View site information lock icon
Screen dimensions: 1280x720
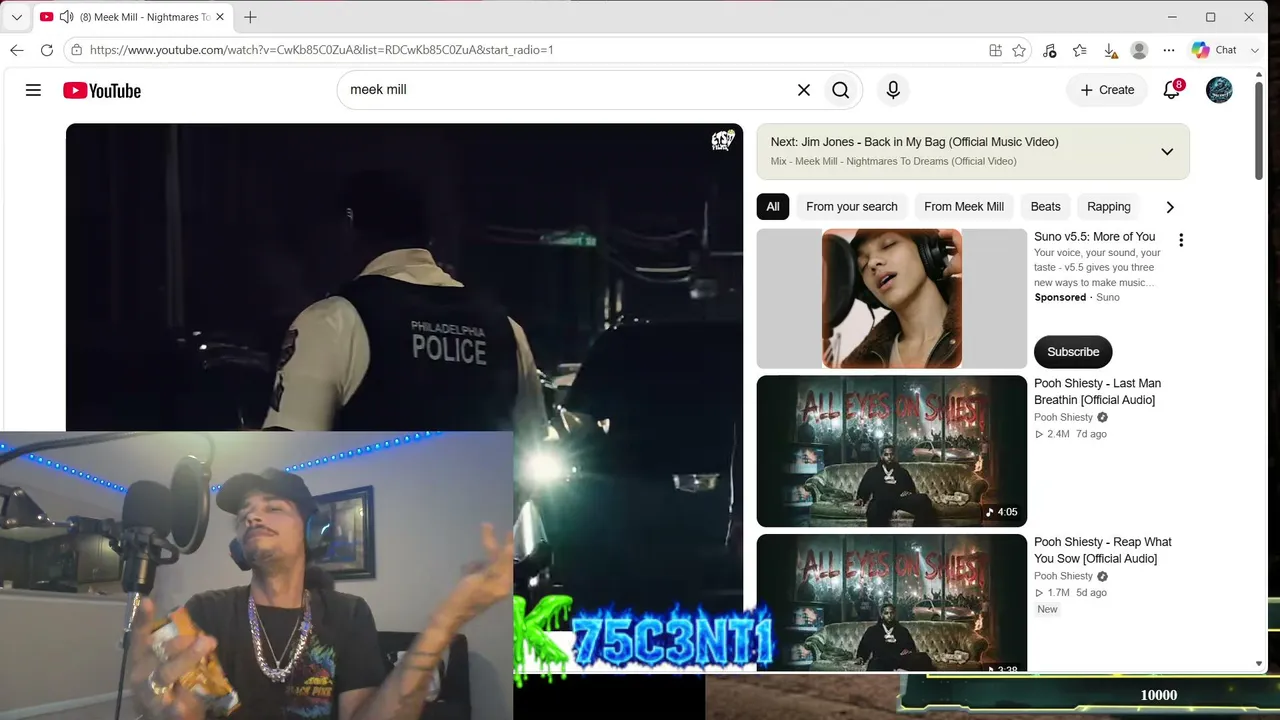pos(77,50)
